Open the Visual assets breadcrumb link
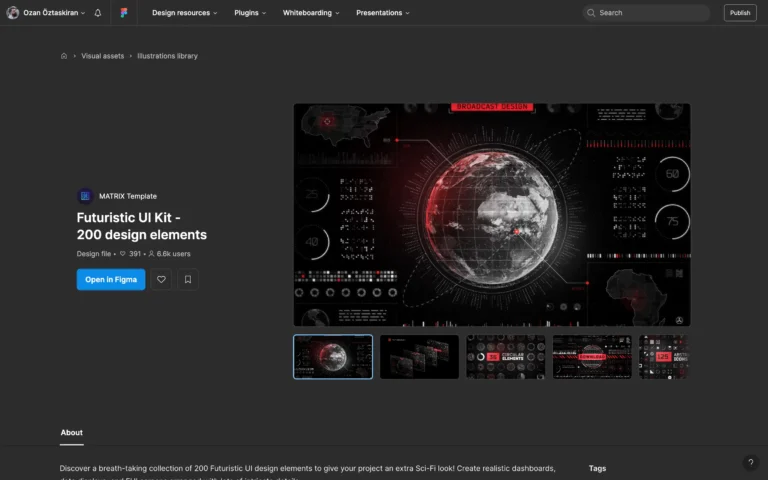This screenshot has height=480, width=768. point(102,56)
